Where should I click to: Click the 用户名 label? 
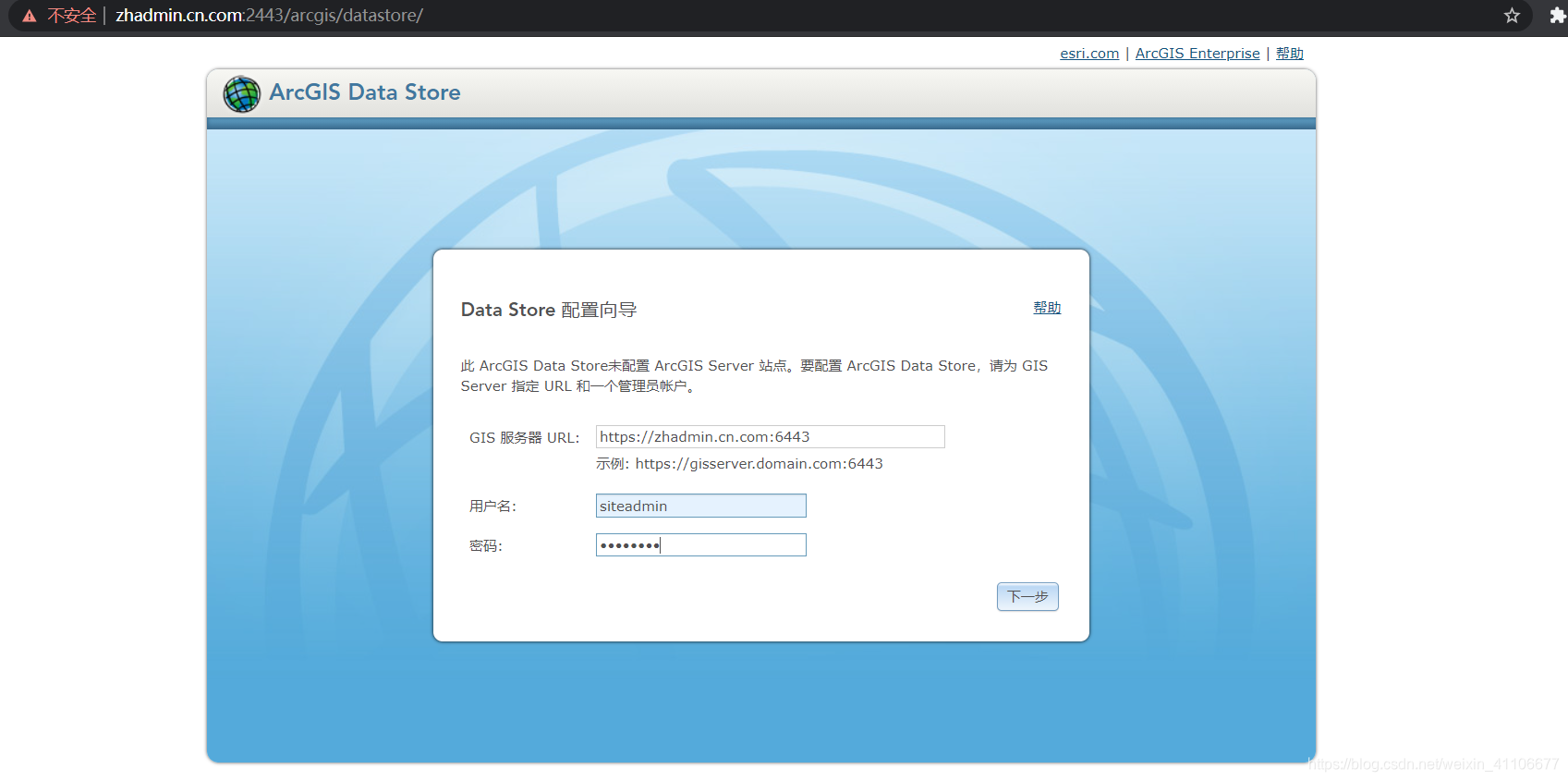pyautogui.click(x=492, y=506)
